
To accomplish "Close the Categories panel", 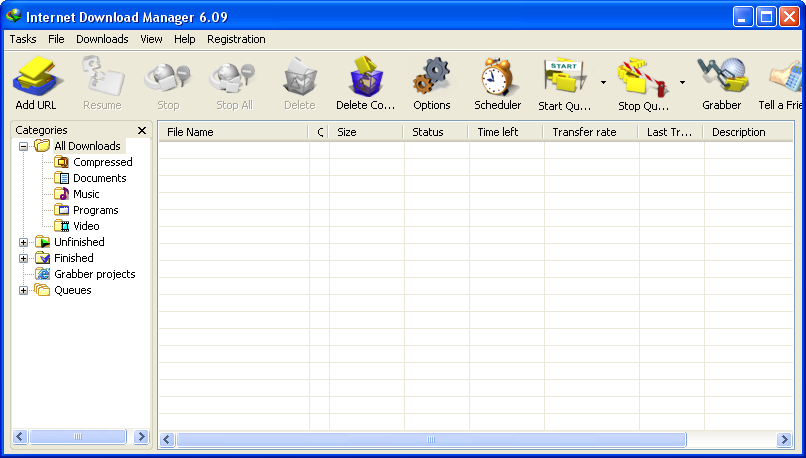I will (x=142, y=131).
